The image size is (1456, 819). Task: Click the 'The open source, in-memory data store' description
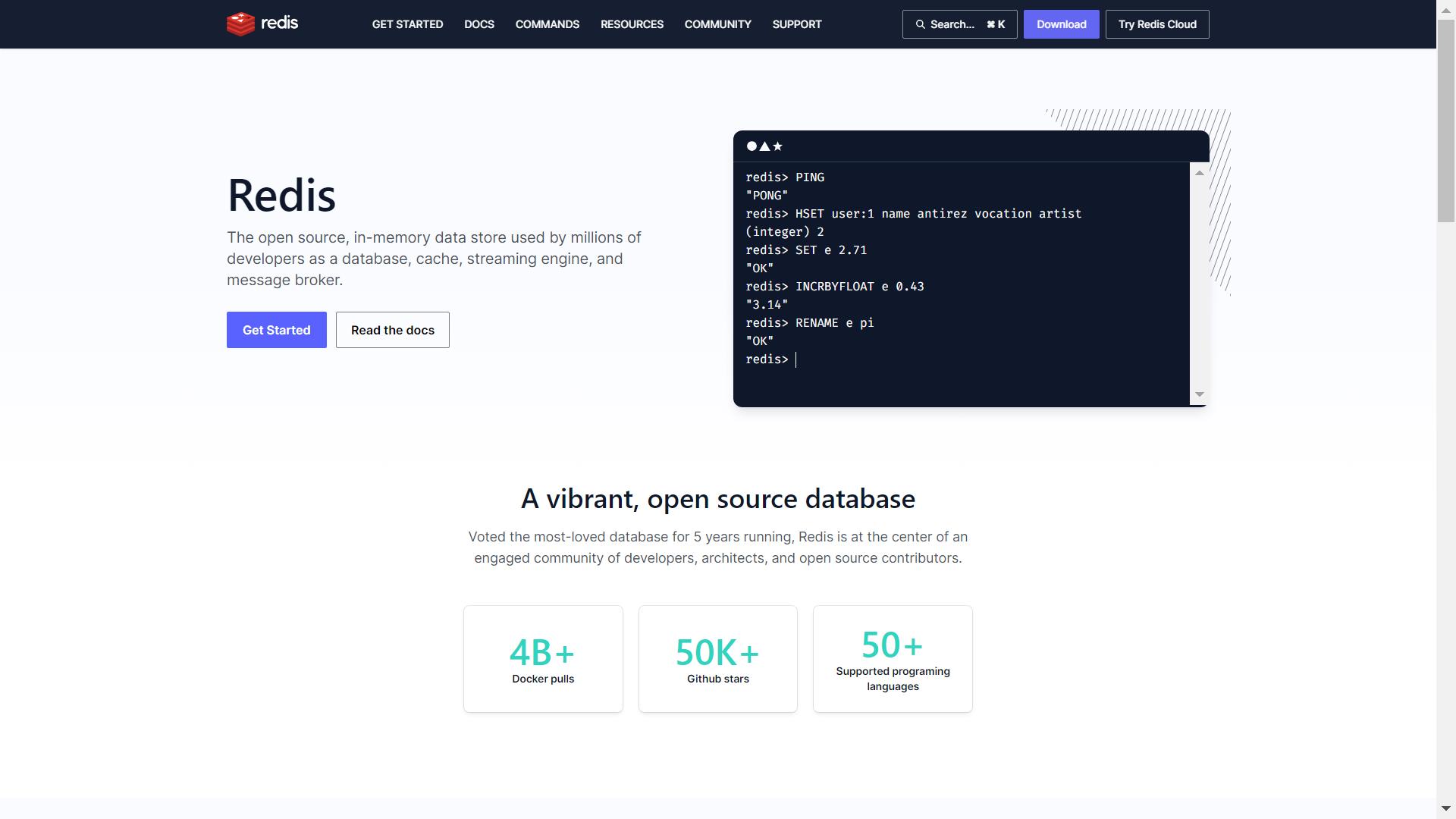pyautogui.click(x=434, y=259)
